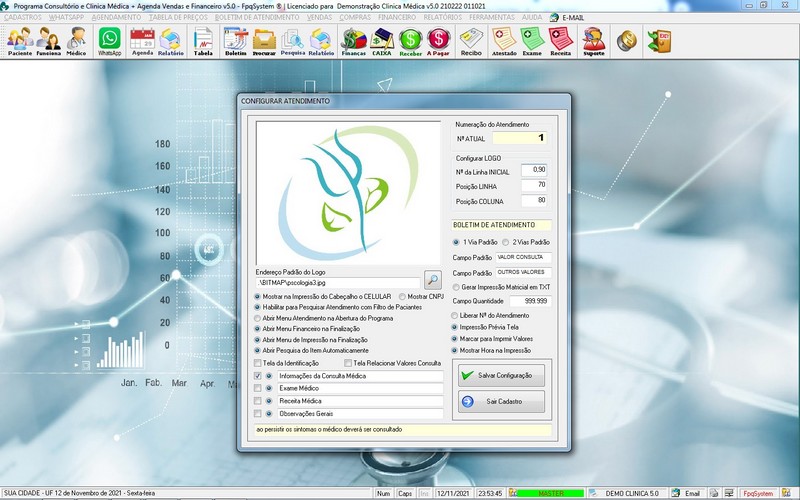
Task: Toggle Gerar Impressão Matricial em TXT
Action: pyautogui.click(x=456, y=287)
